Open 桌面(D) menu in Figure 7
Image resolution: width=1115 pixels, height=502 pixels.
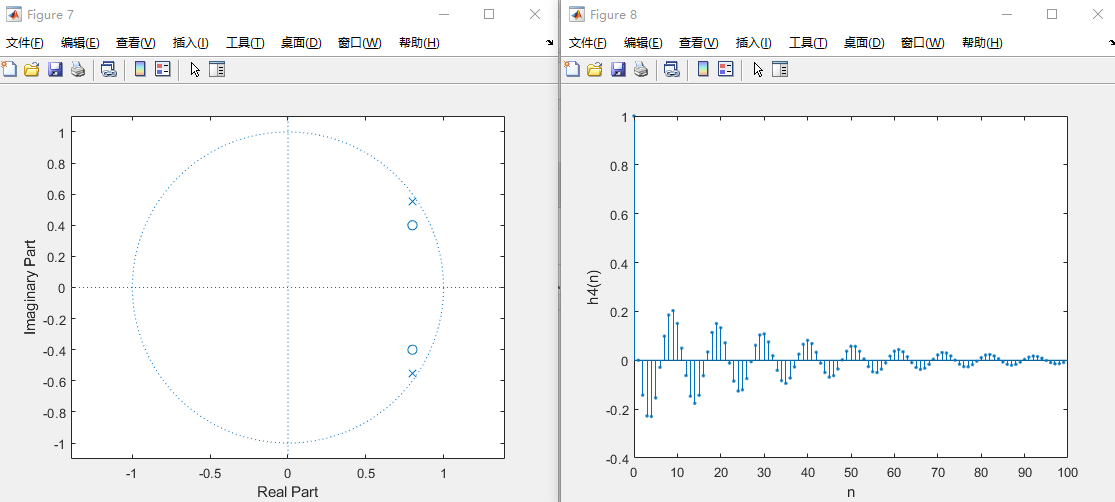302,43
